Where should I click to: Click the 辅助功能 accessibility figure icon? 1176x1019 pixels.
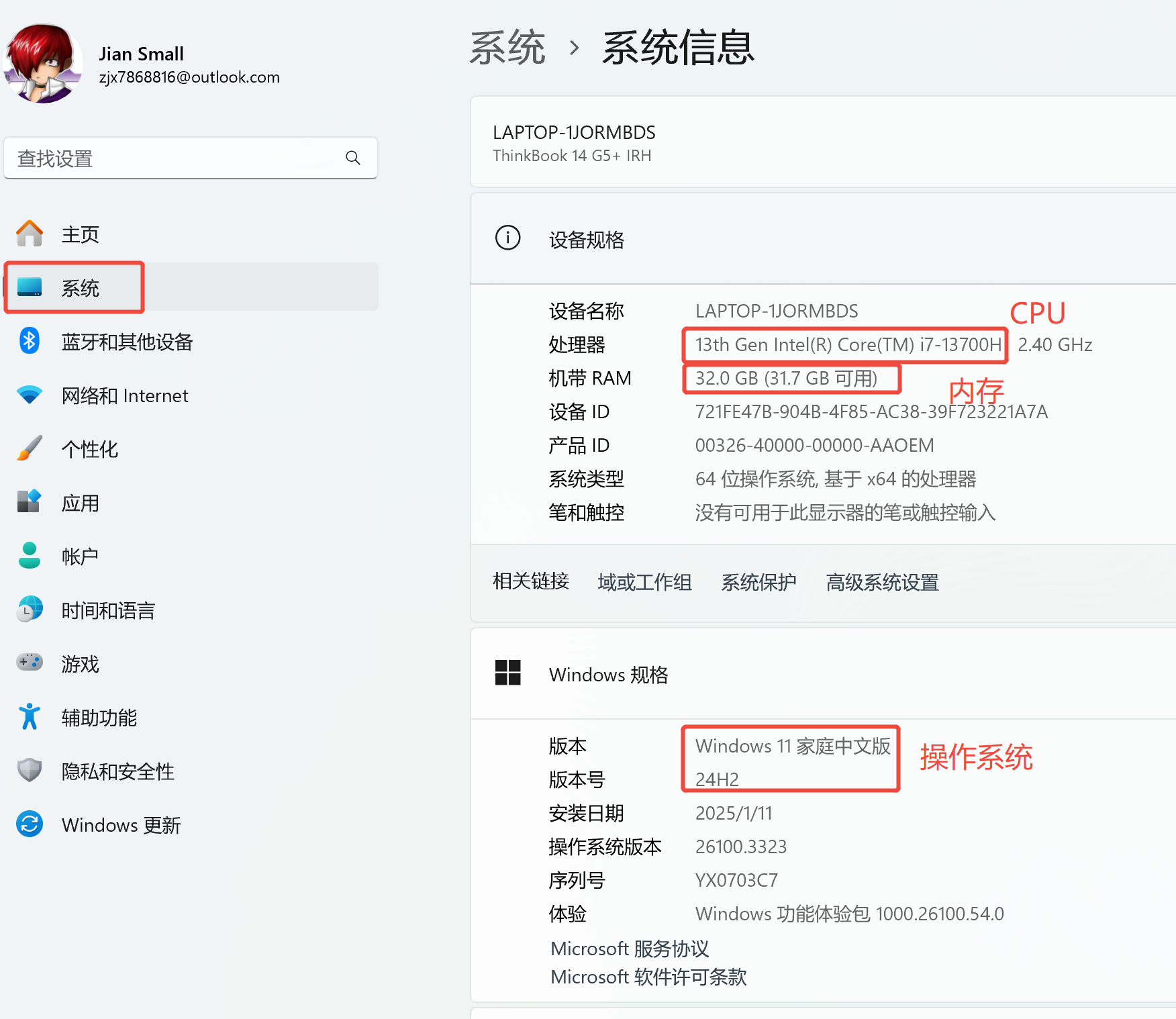pyautogui.click(x=30, y=716)
